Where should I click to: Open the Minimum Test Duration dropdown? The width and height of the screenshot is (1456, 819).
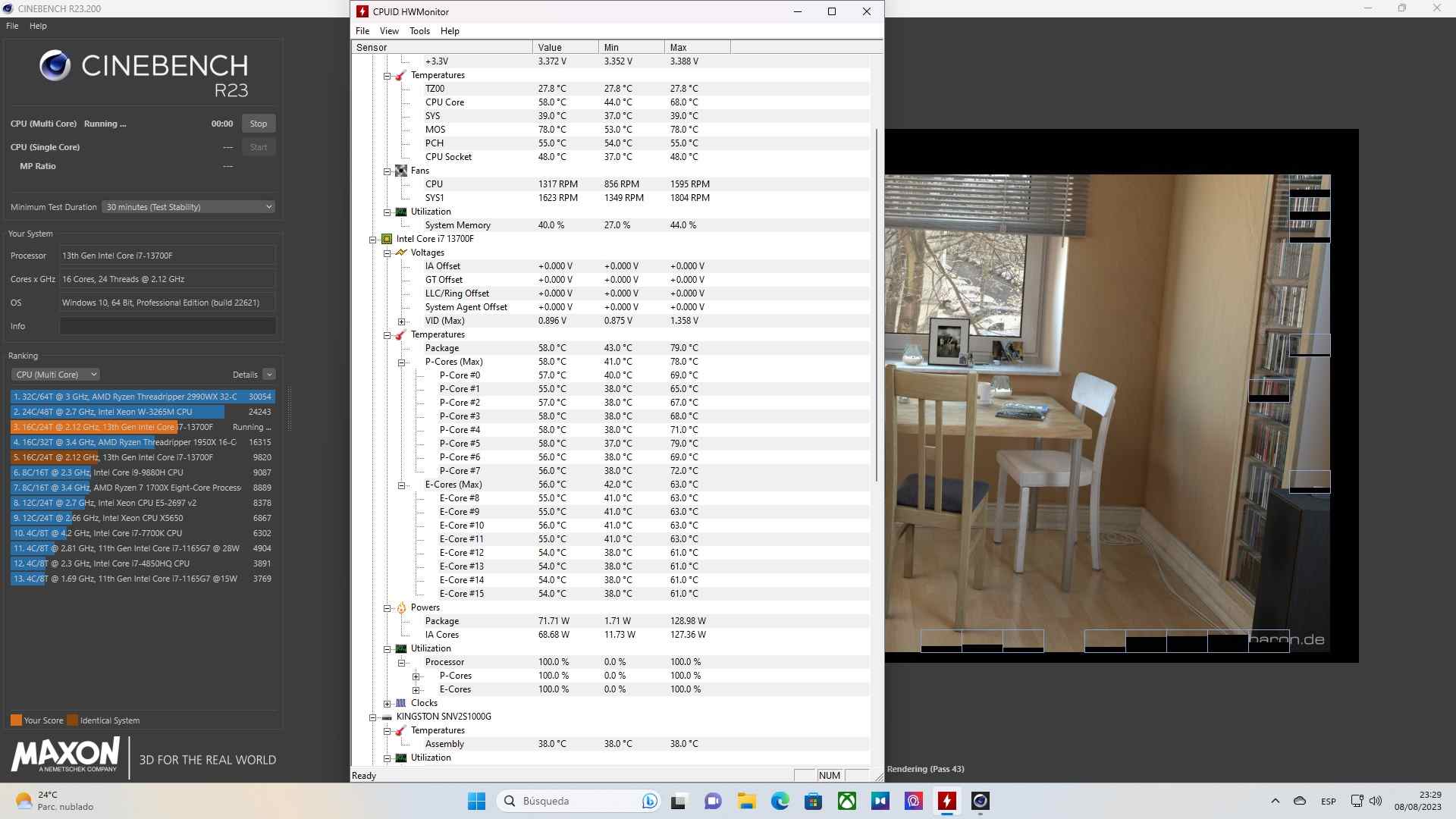pos(188,207)
